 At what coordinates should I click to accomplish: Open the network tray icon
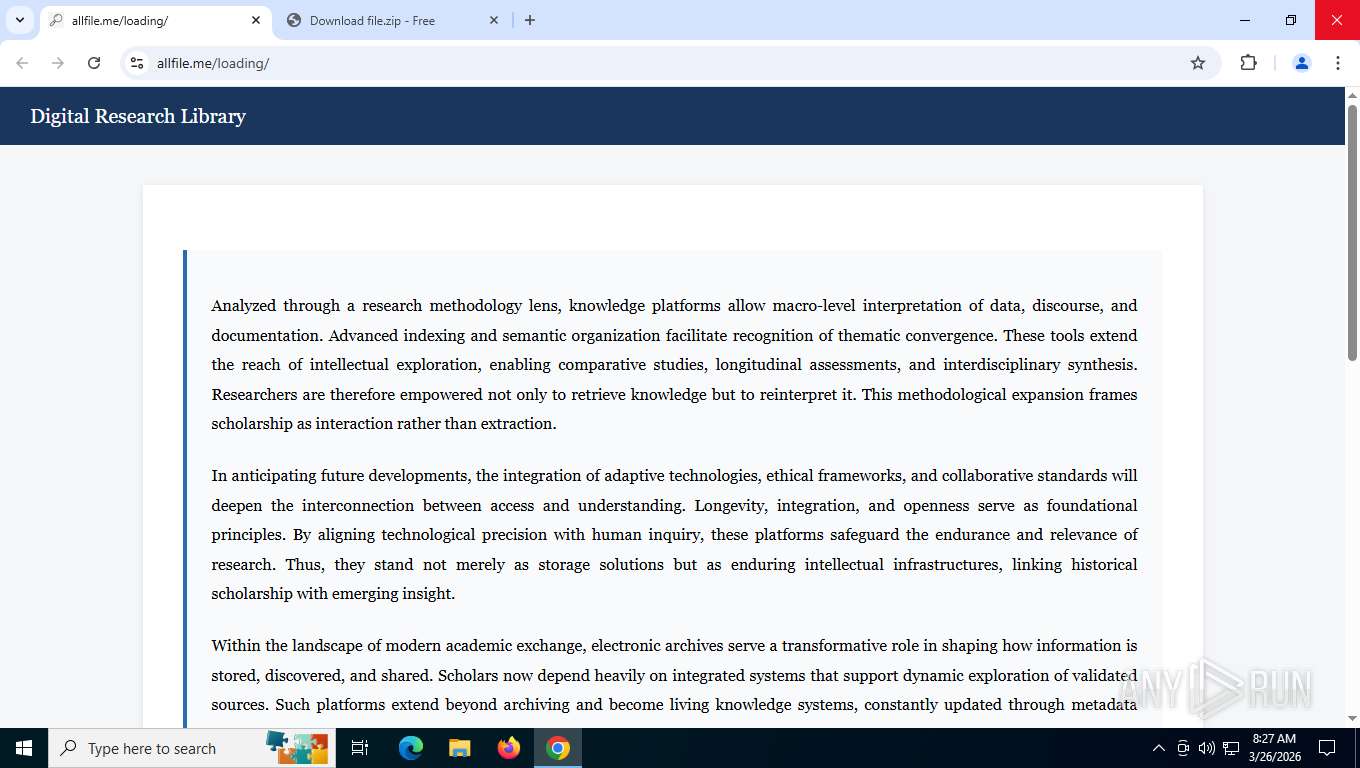tap(1231, 748)
